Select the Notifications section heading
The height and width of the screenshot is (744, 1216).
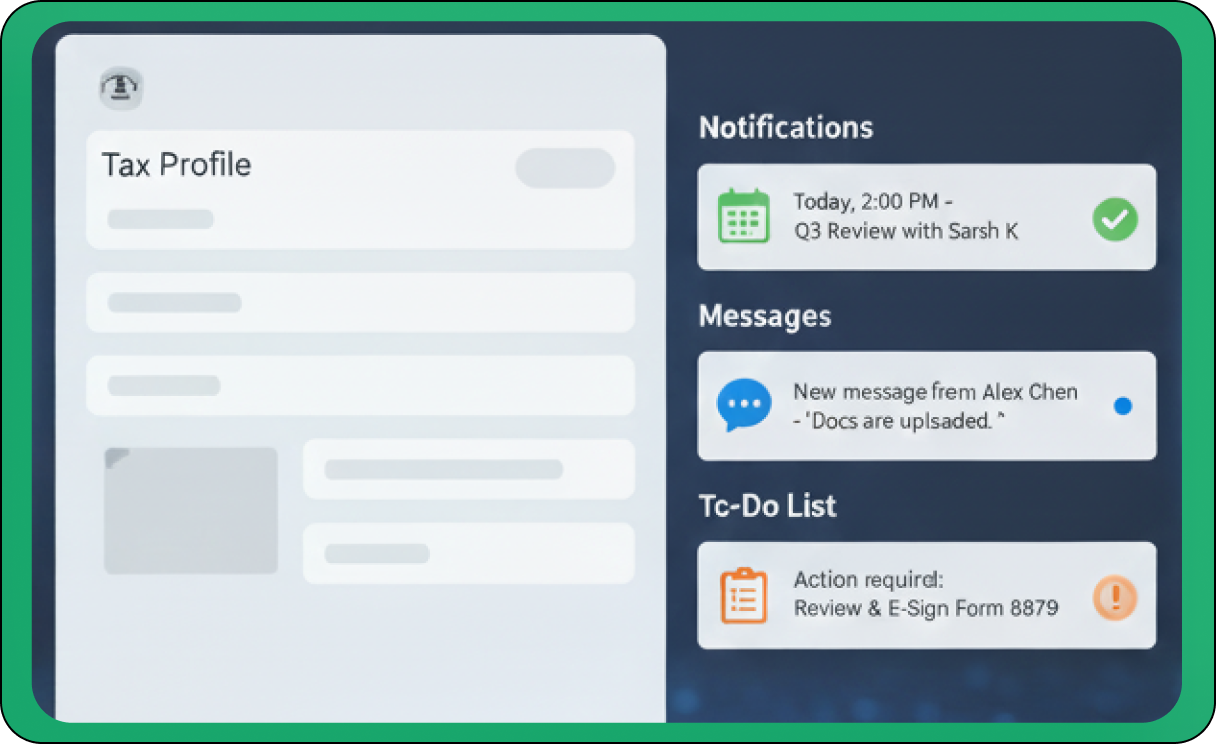pyautogui.click(x=786, y=128)
